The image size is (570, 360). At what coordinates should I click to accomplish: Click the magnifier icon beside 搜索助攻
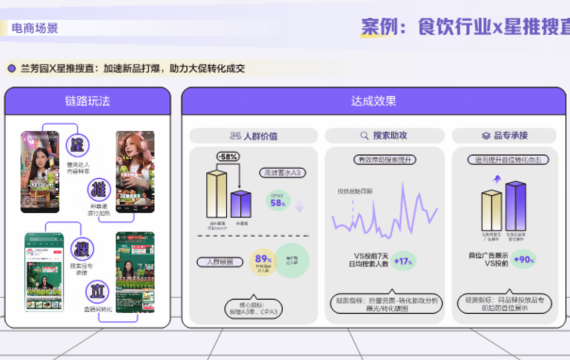pos(364,136)
